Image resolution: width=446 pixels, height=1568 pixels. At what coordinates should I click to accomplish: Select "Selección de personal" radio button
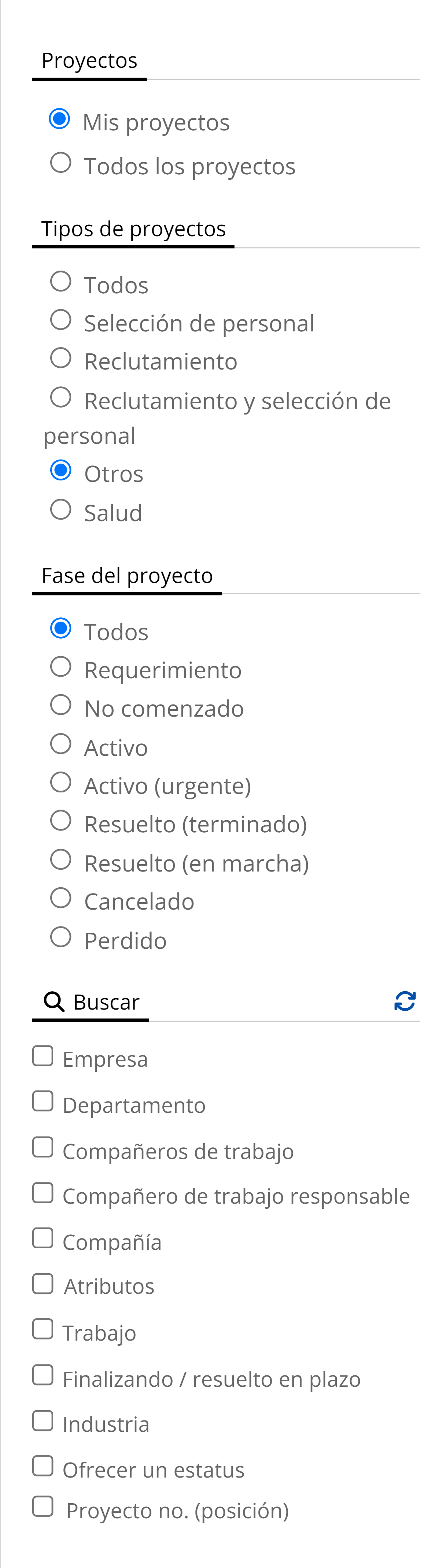tap(61, 320)
